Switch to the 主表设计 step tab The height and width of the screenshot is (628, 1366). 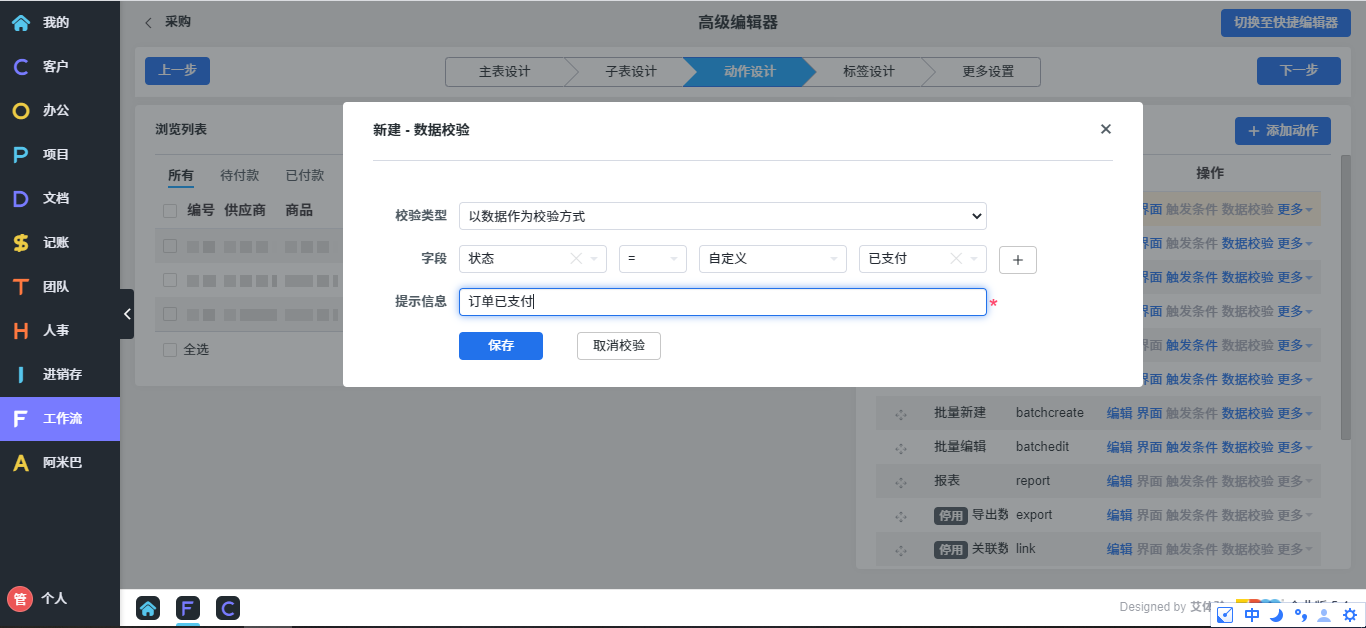[x=504, y=72]
